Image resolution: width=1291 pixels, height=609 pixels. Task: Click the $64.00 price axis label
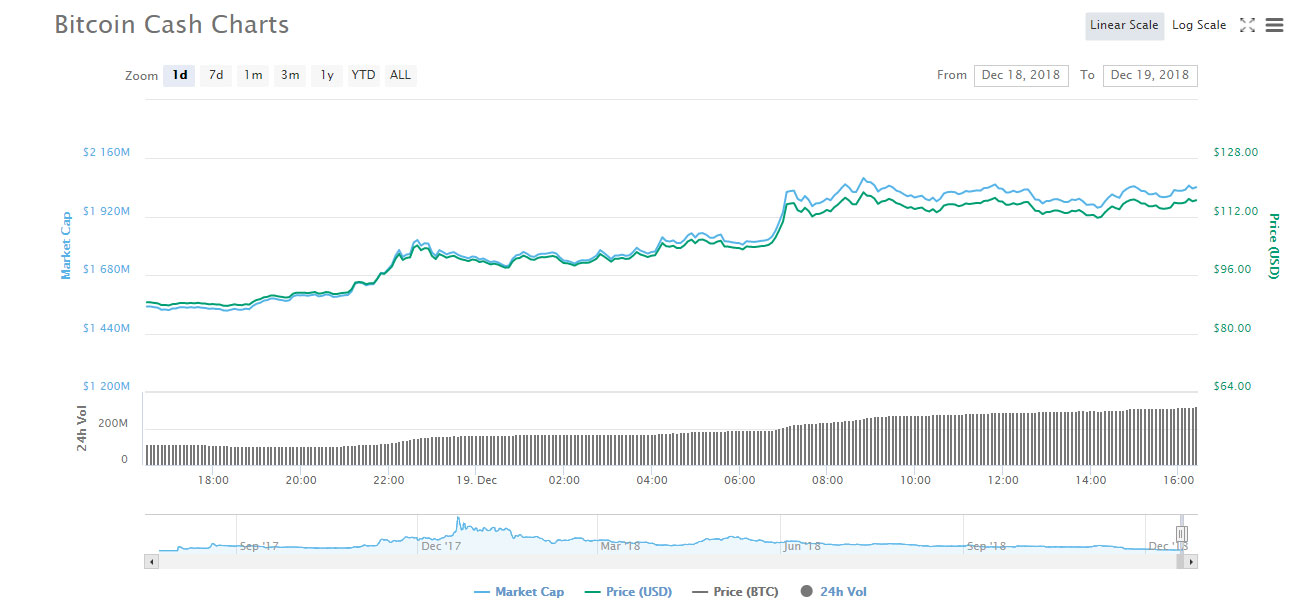click(1232, 386)
